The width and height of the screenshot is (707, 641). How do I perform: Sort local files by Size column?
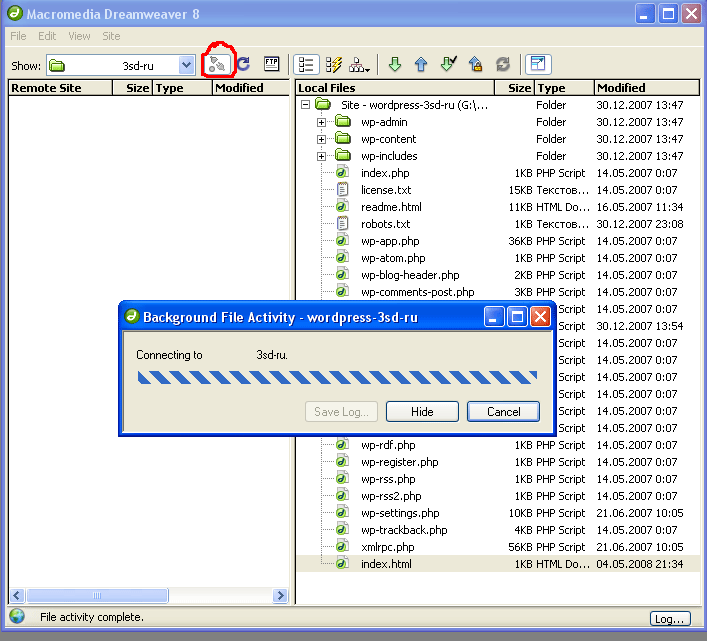514,87
